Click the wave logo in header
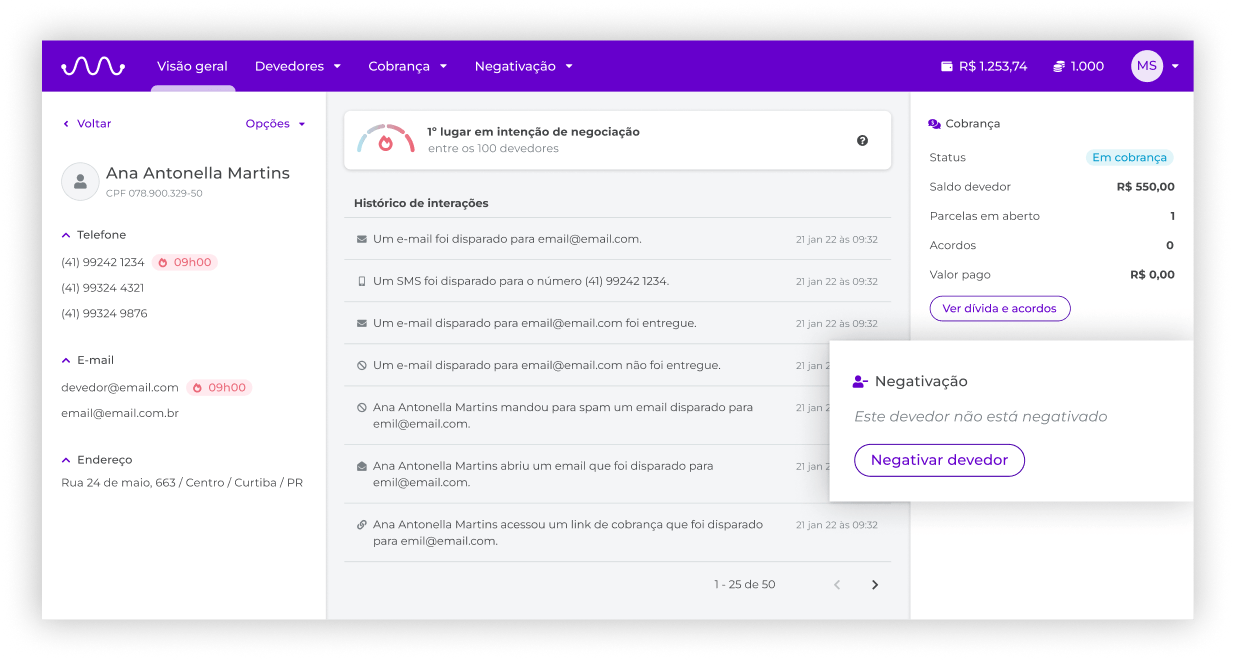 click(92, 66)
